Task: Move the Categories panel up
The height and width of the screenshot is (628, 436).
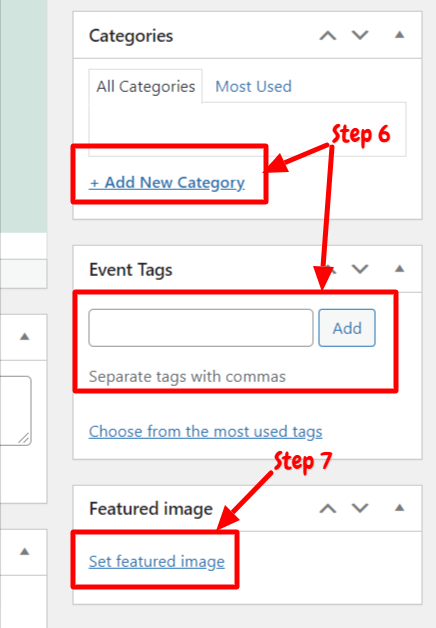Action: pyautogui.click(x=328, y=36)
